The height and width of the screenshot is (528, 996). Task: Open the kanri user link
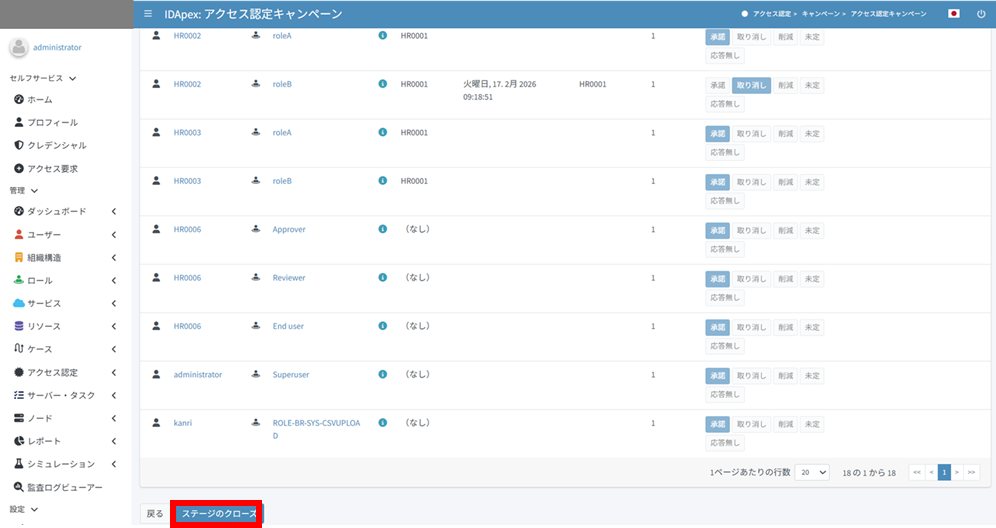pos(183,423)
